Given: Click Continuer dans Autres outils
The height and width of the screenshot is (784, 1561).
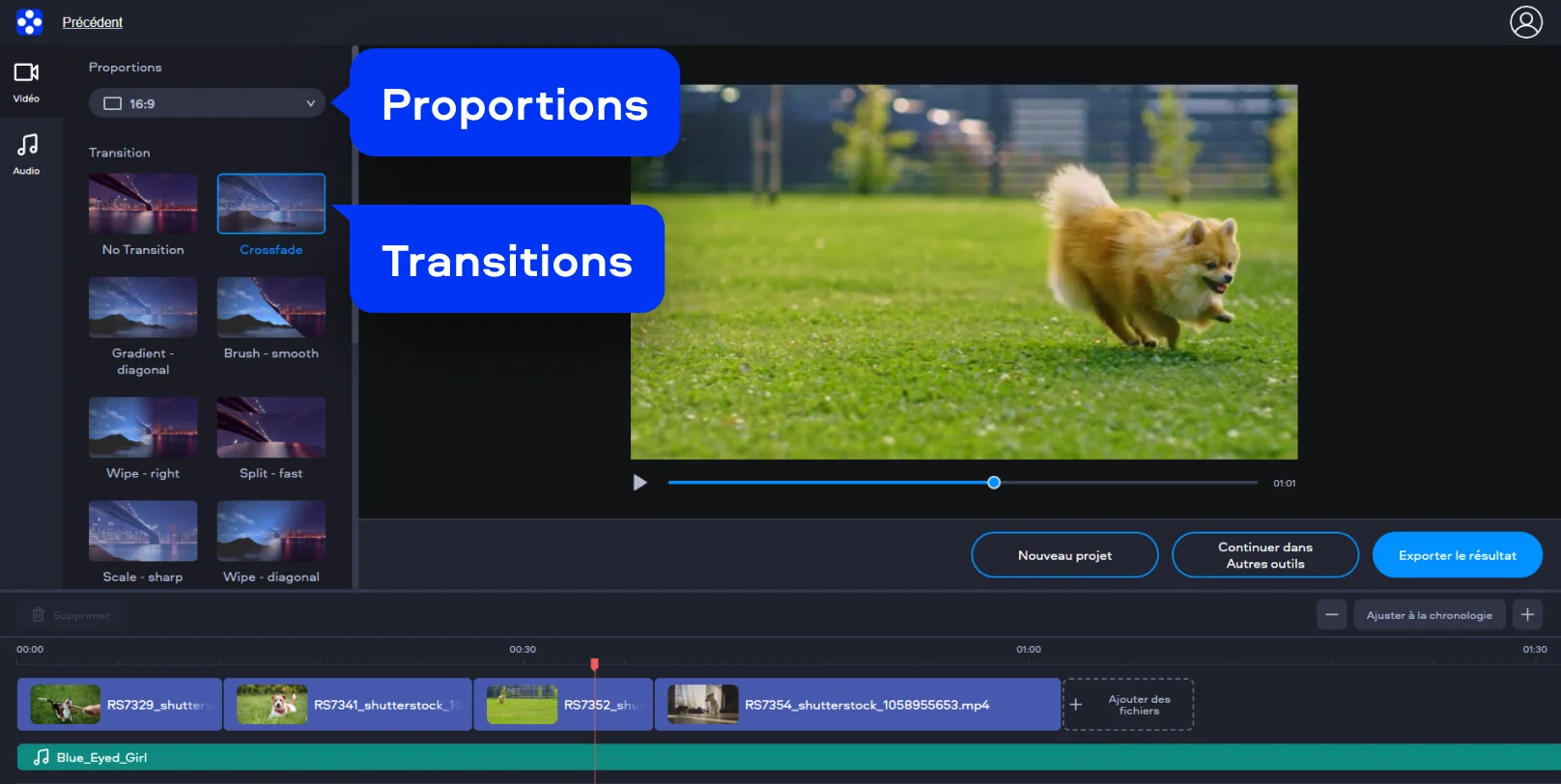Looking at the screenshot, I should 1264,555.
